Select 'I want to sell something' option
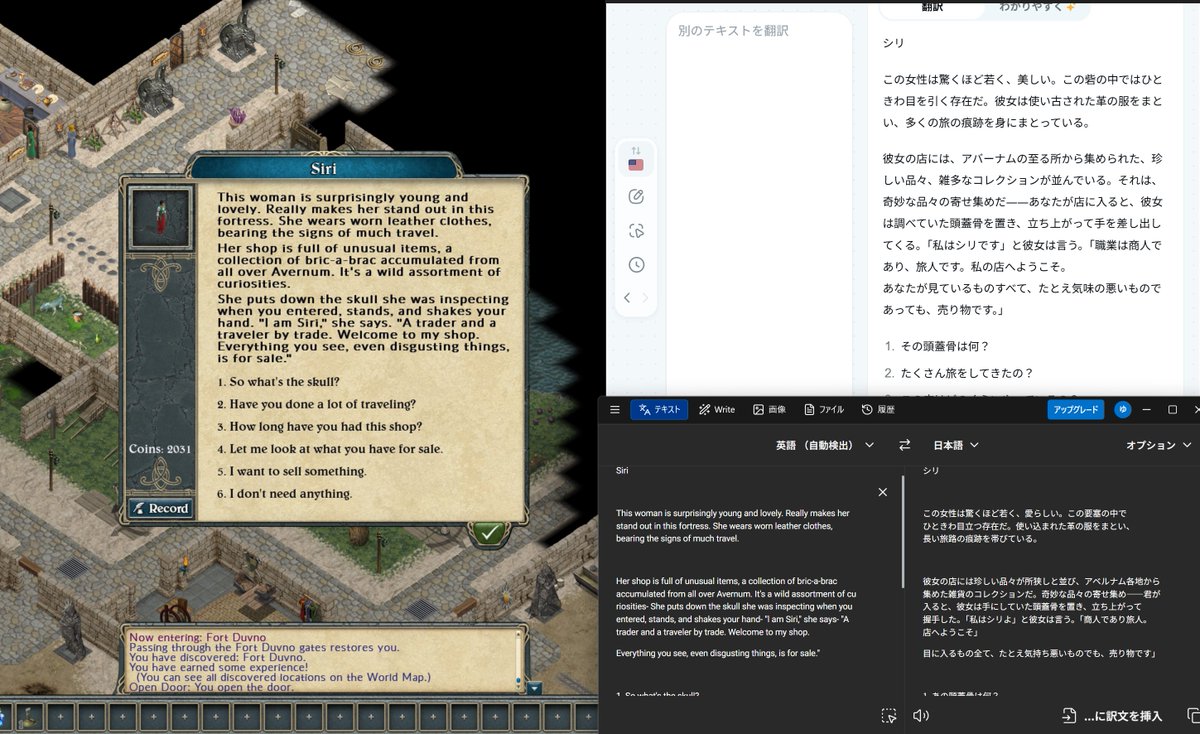 (x=291, y=471)
